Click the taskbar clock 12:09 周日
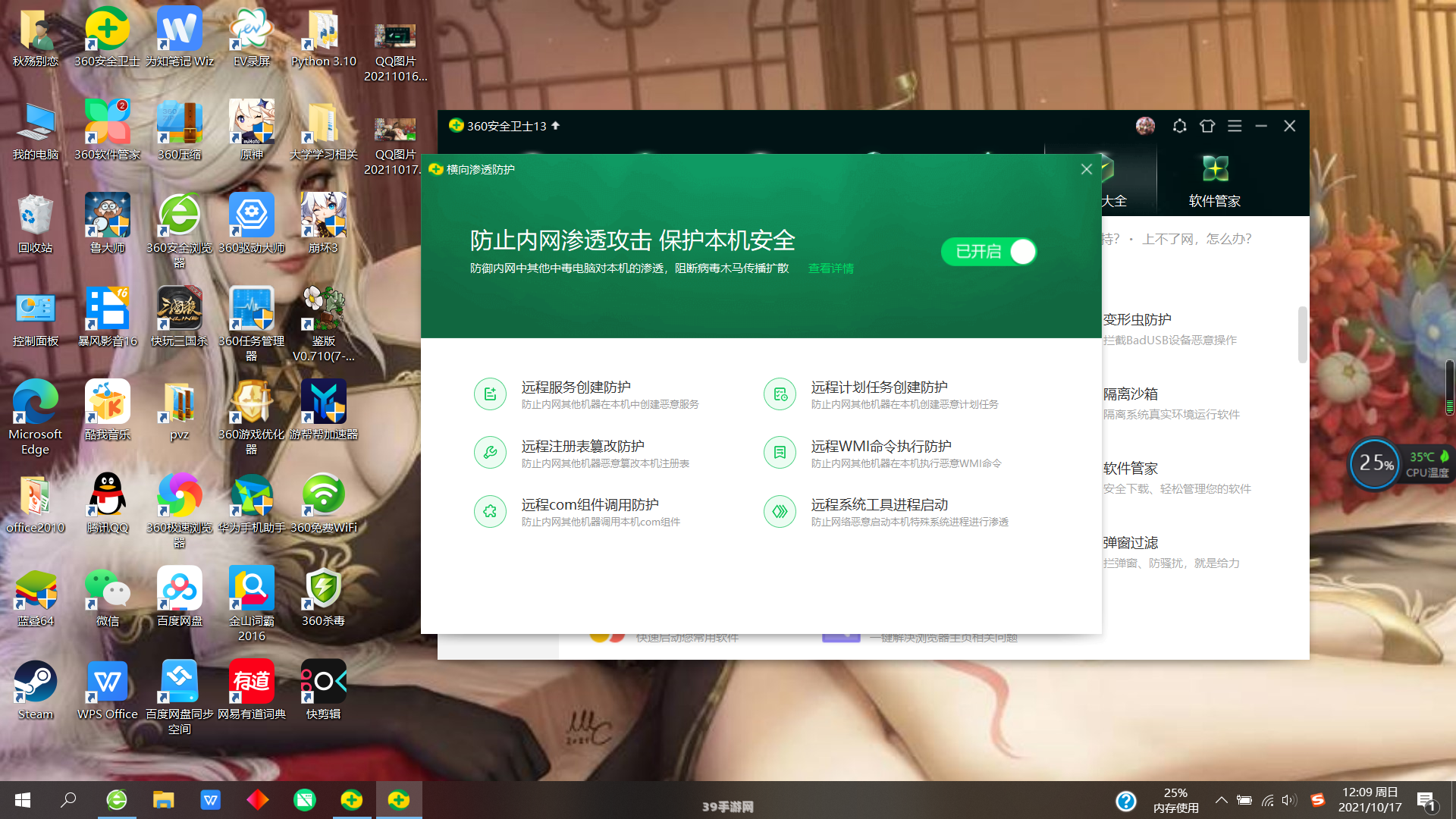 (1370, 800)
